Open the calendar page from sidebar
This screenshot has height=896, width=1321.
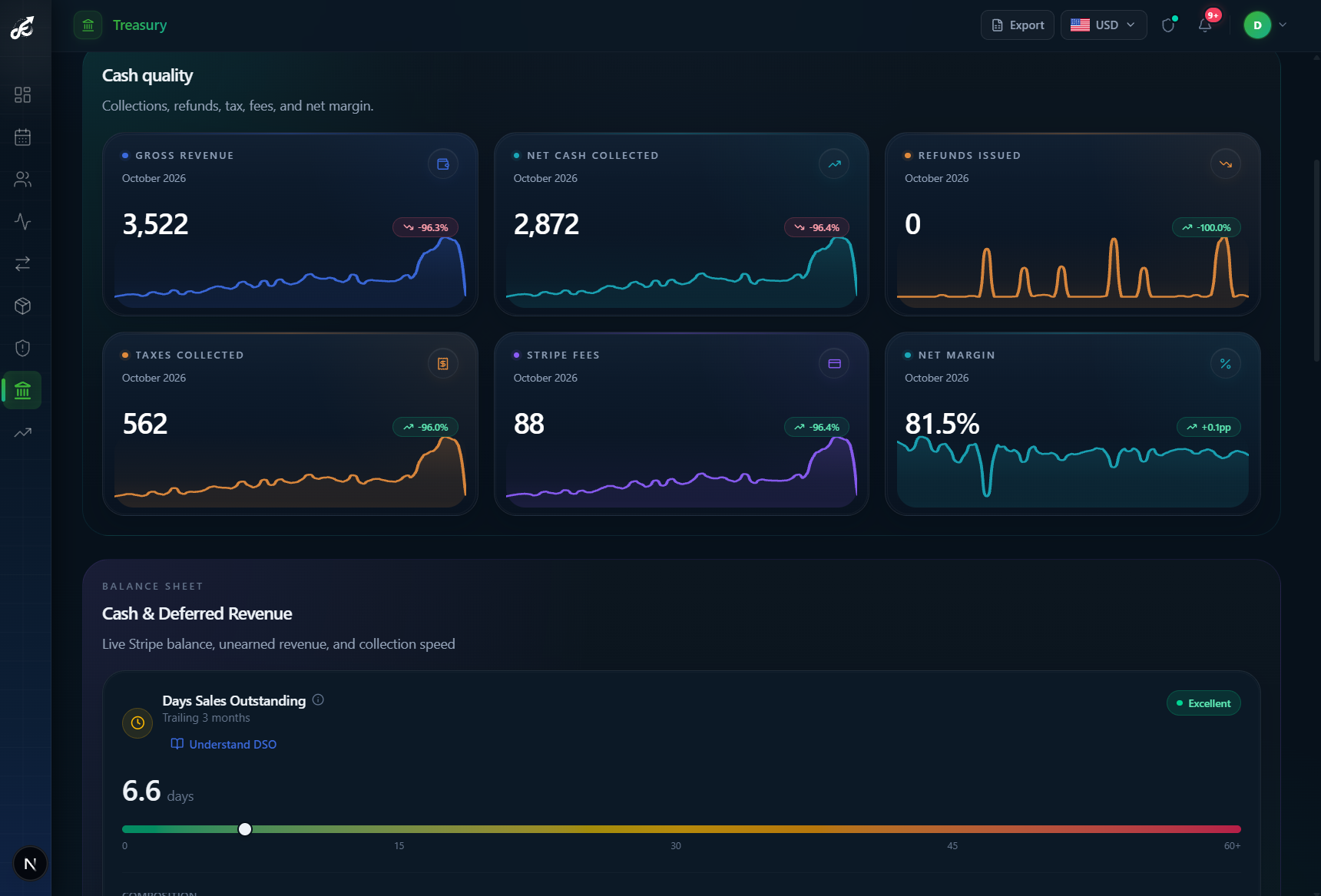[x=23, y=137]
